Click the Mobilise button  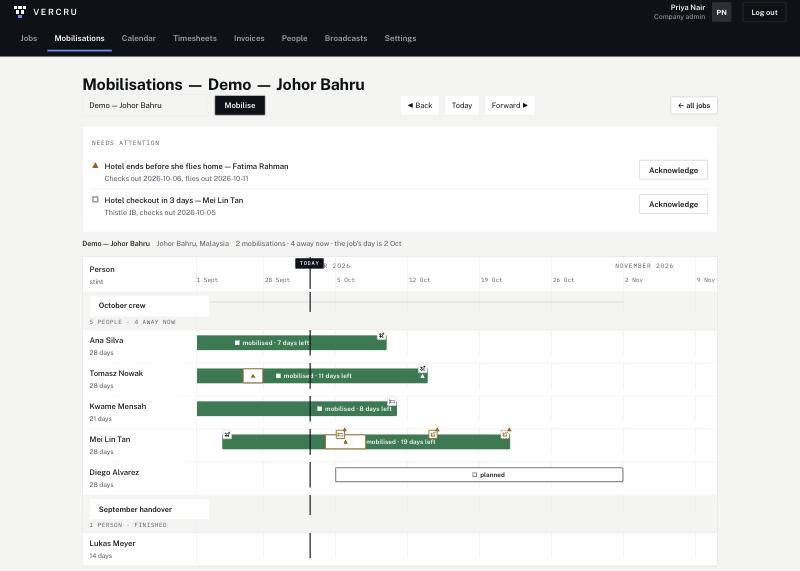[x=240, y=105]
